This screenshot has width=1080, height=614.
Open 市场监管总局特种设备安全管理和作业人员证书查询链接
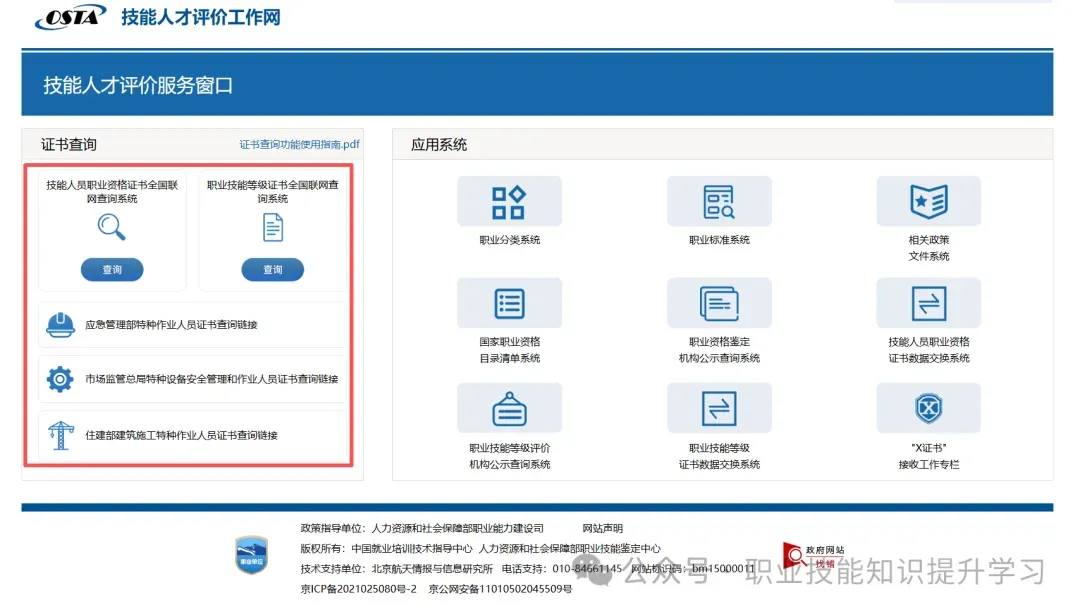point(192,379)
